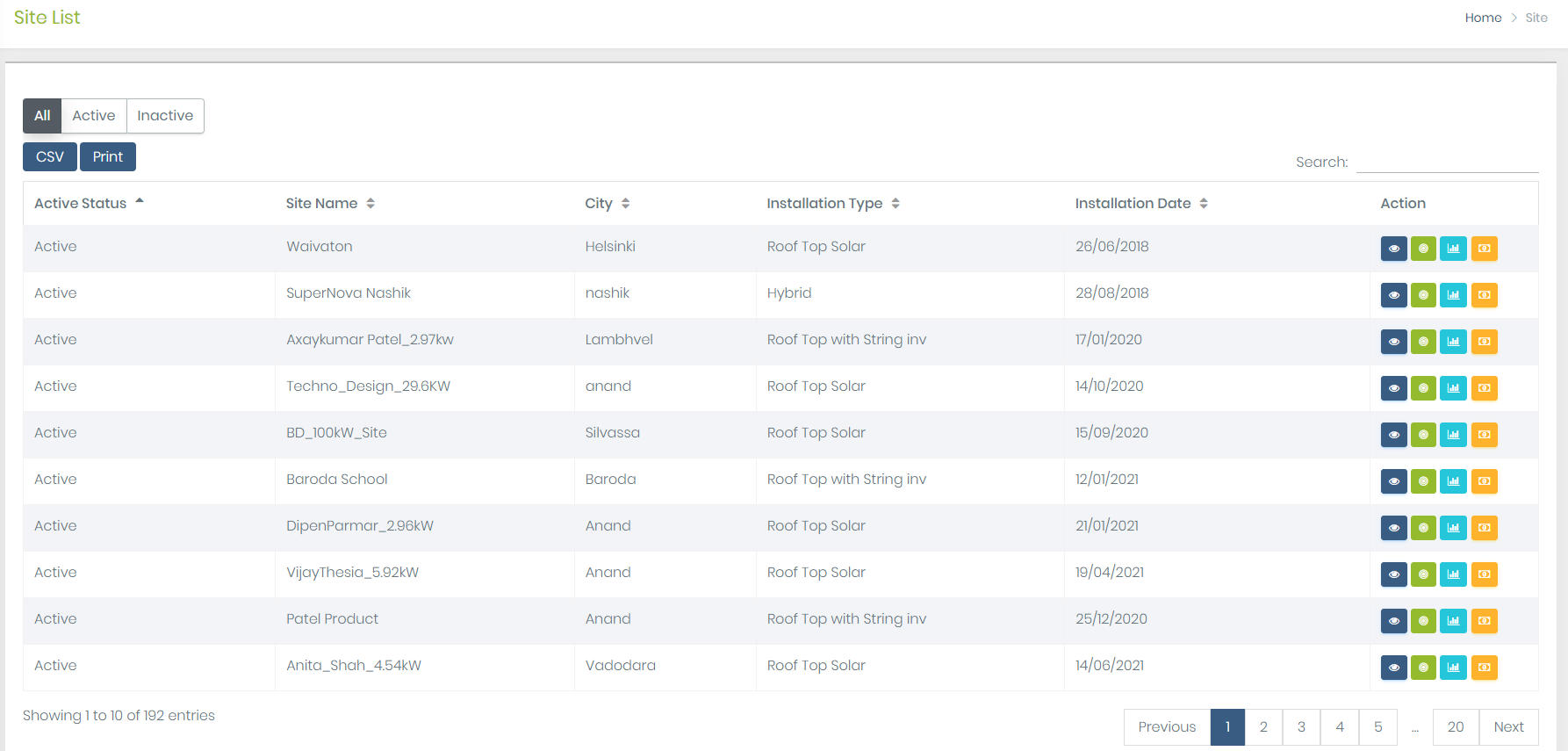This screenshot has height=751, width=1568.
Task: Click the Print button
Action: coord(108,157)
